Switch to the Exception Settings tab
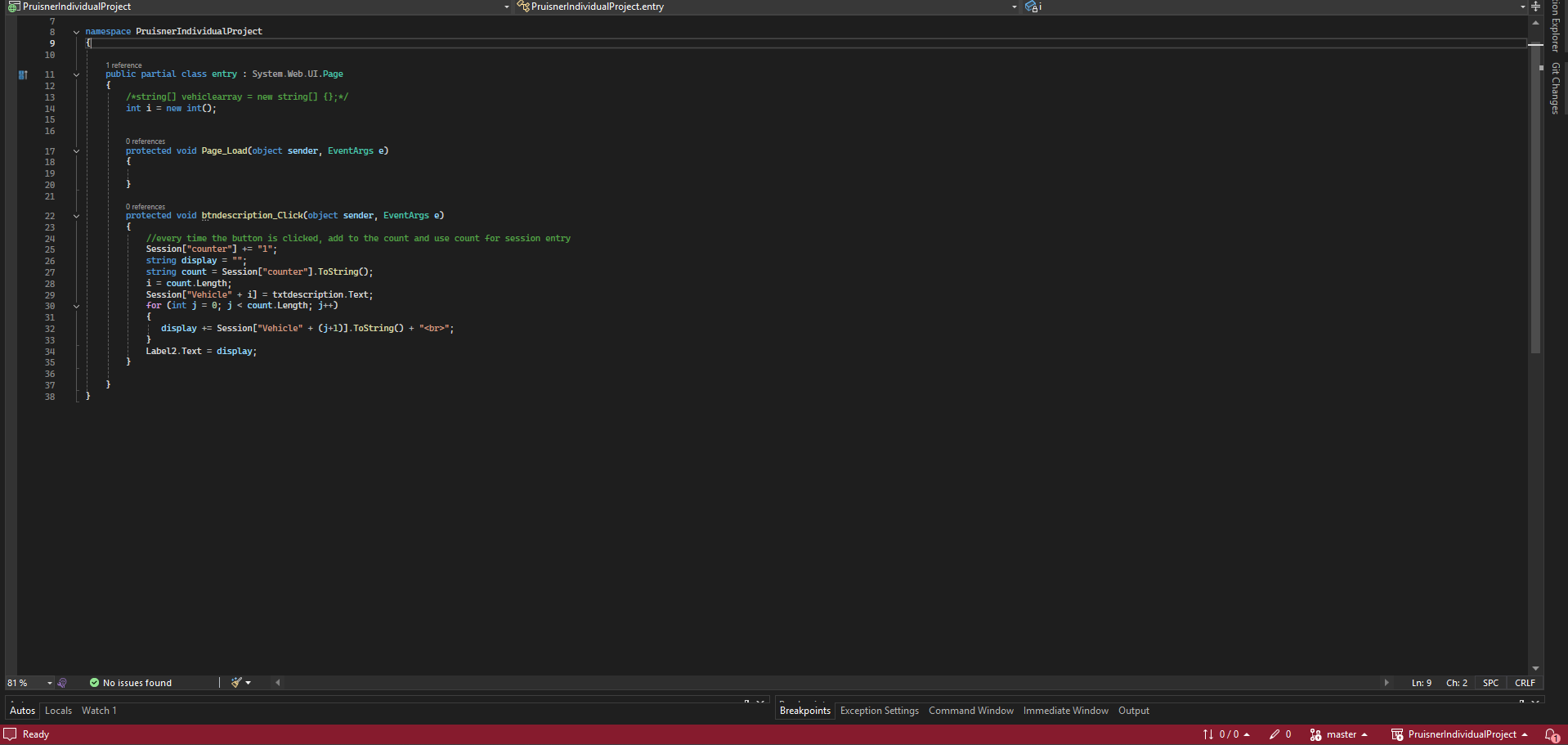 click(x=880, y=711)
